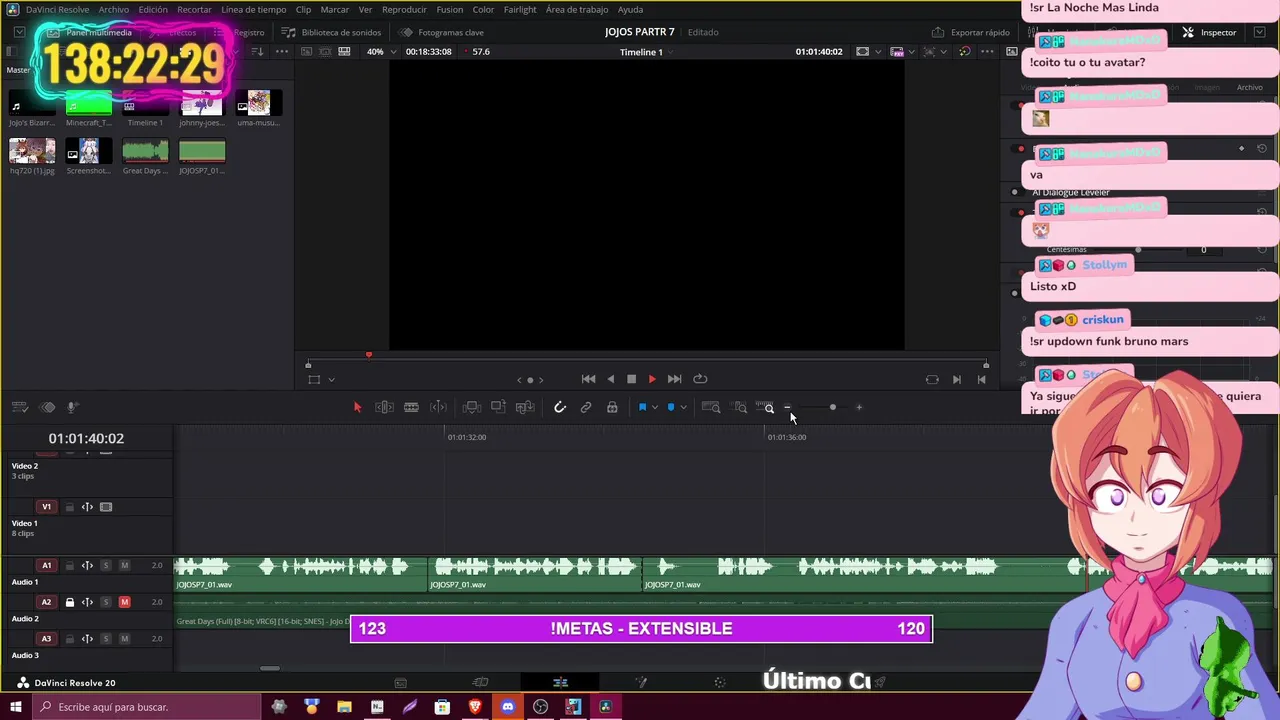The image size is (1280, 720).
Task: Move viewer scrubber red playhead
Action: click(x=369, y=355)
